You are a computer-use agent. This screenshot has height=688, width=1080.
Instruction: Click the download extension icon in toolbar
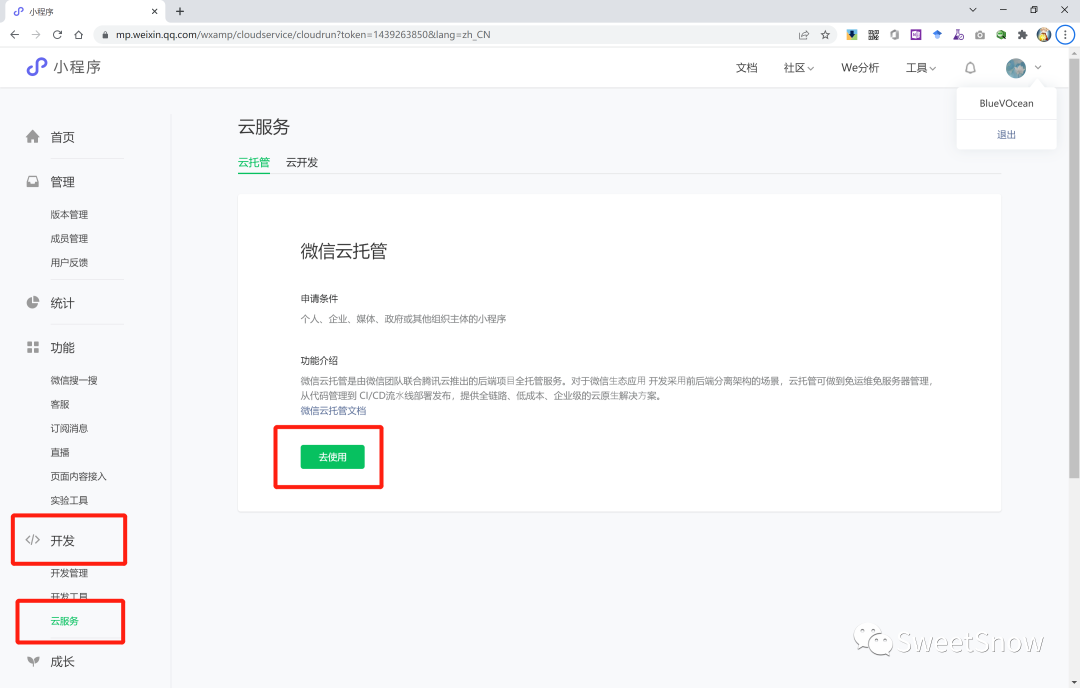coord(852,34)
